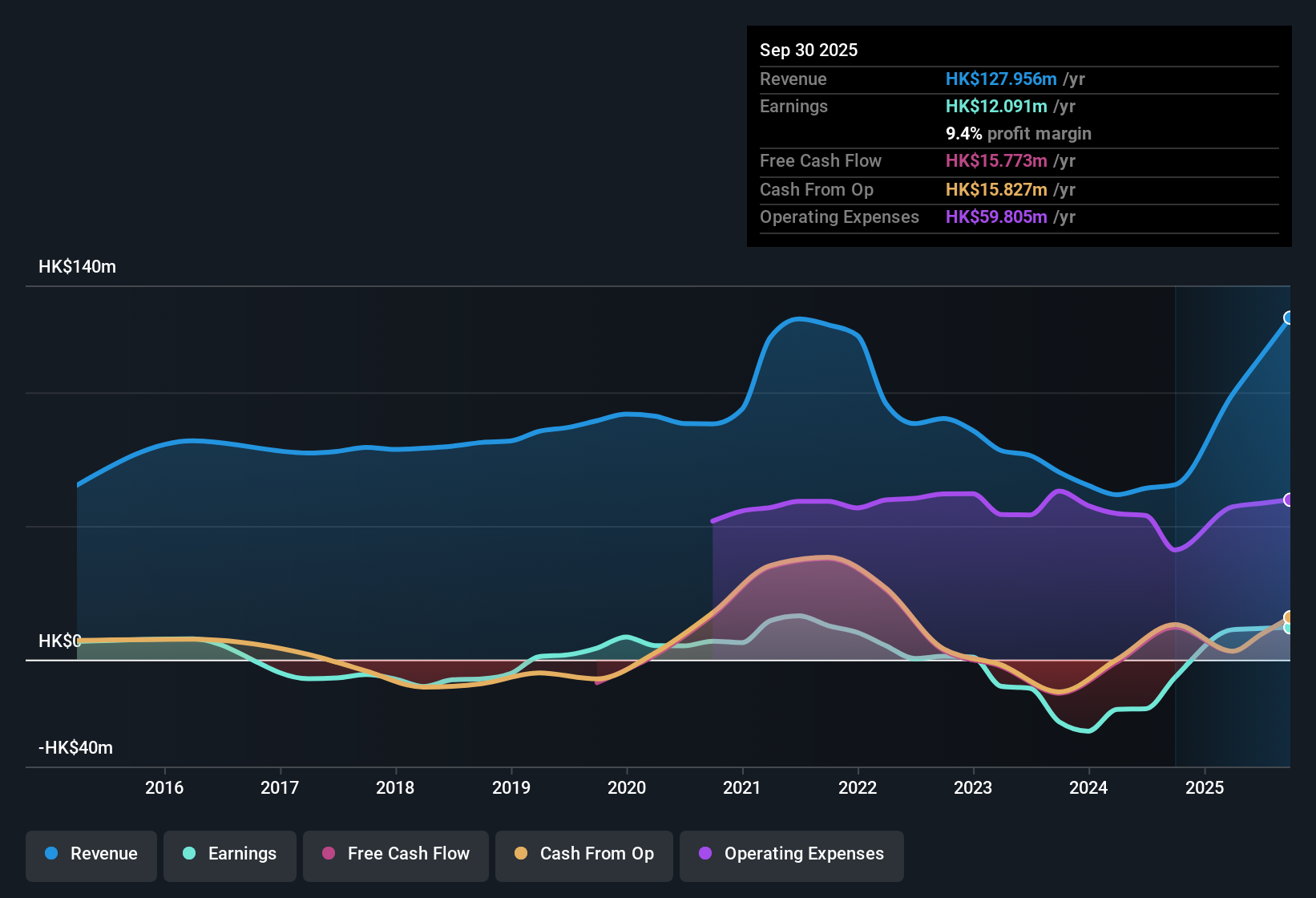The height and width of the screenshot is (898, 1316).
Task: Hide the Cash From Op series
Action: pos(584,854)
